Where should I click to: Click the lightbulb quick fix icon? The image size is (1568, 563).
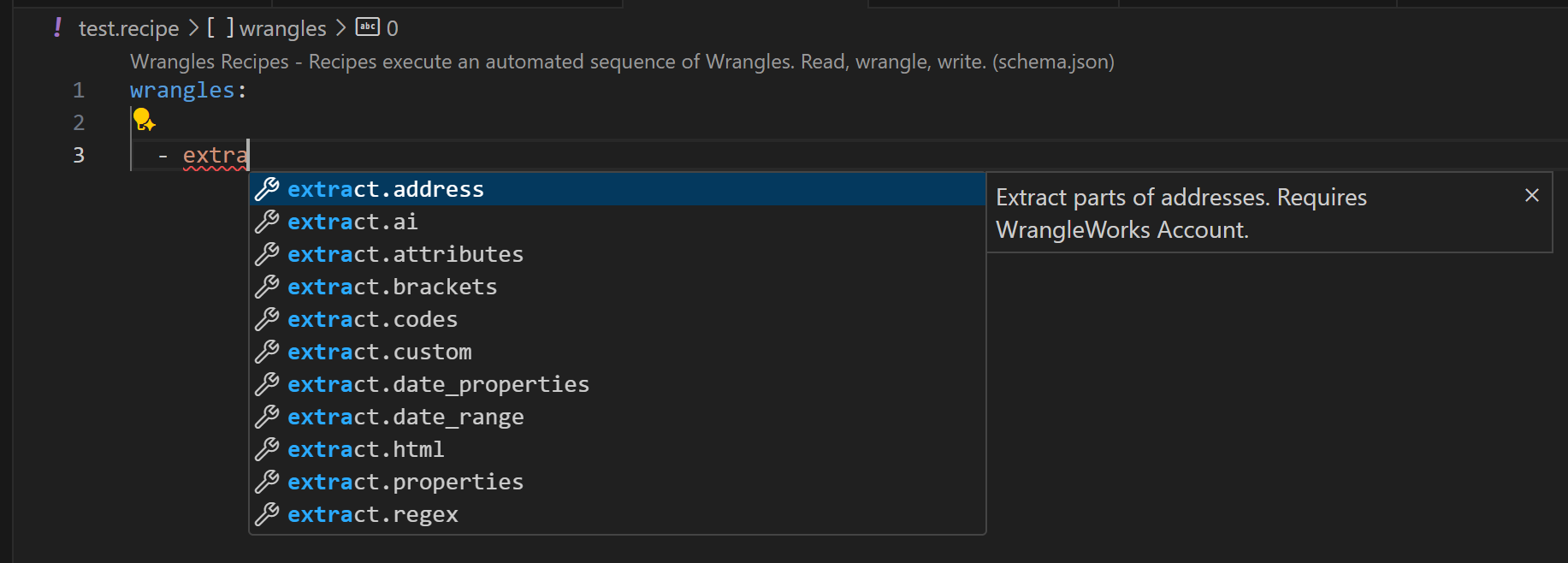(x=143, y=121)
